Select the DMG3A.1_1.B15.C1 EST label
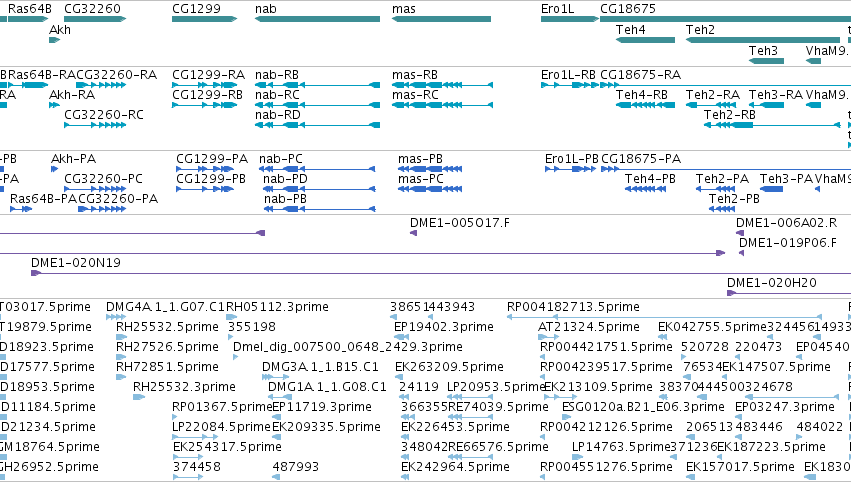 tap(320, 367)
